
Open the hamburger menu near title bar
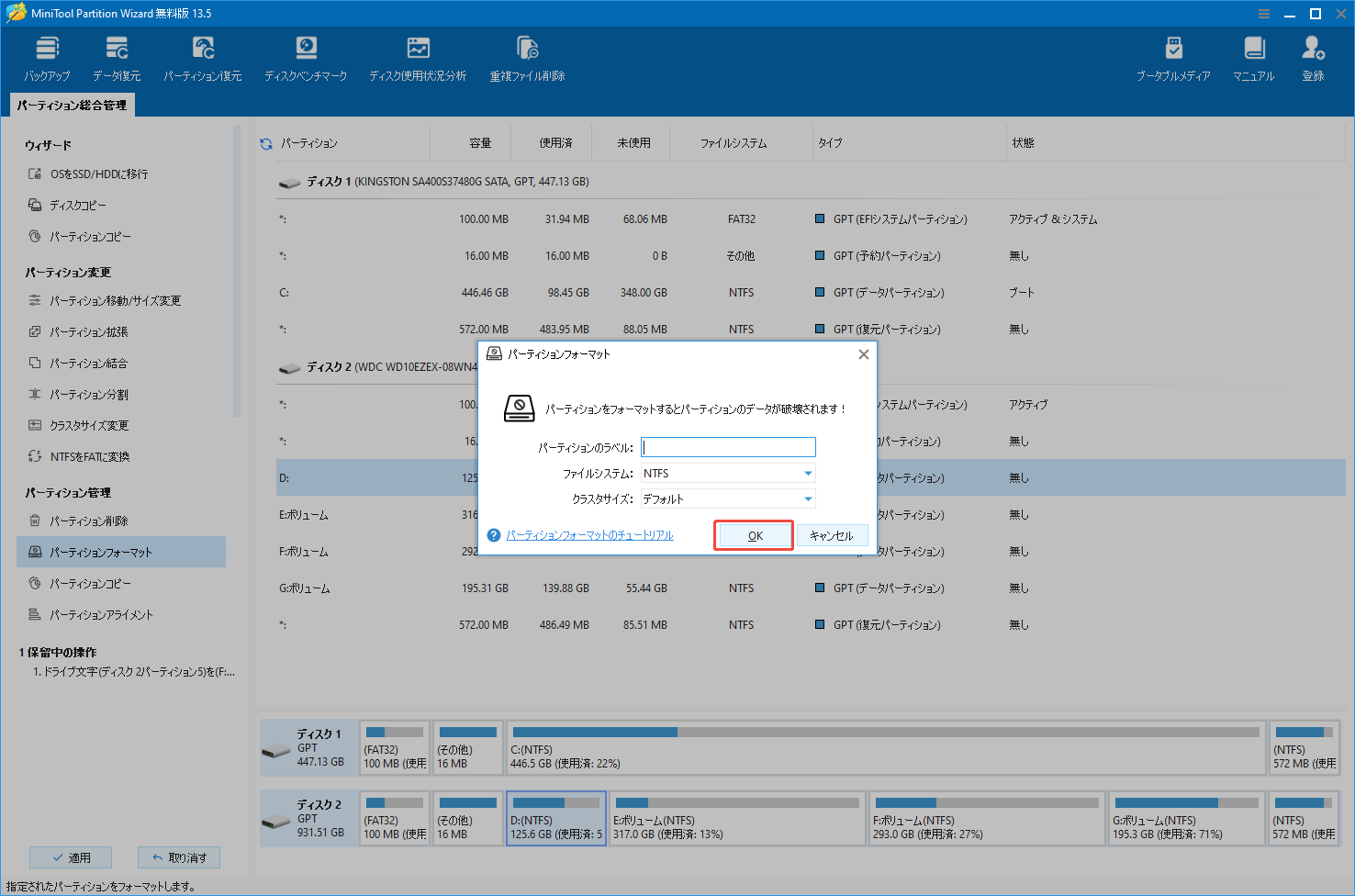pos(1264,13)
